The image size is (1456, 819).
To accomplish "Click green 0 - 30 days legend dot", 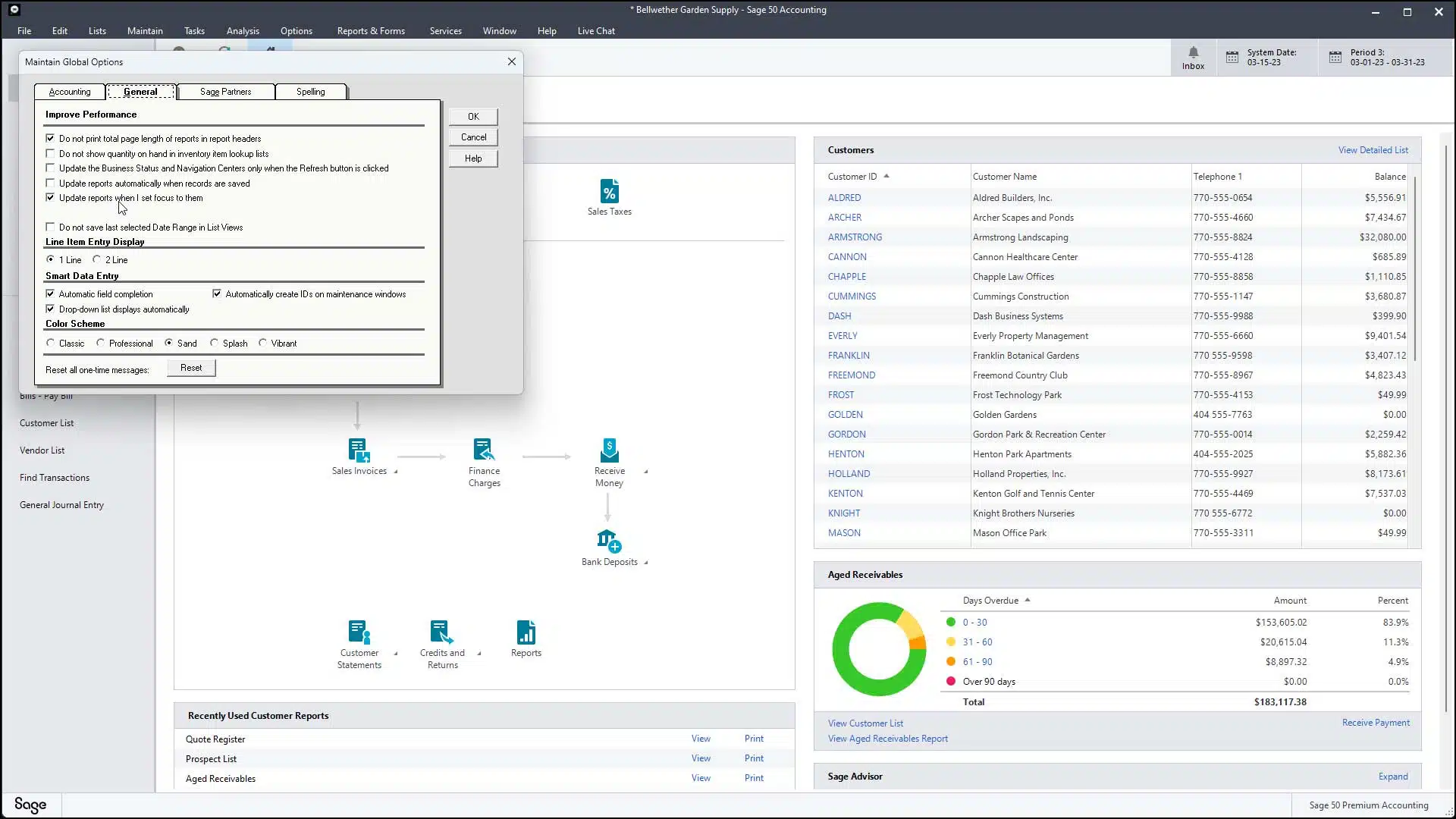I will pos(951,622).
